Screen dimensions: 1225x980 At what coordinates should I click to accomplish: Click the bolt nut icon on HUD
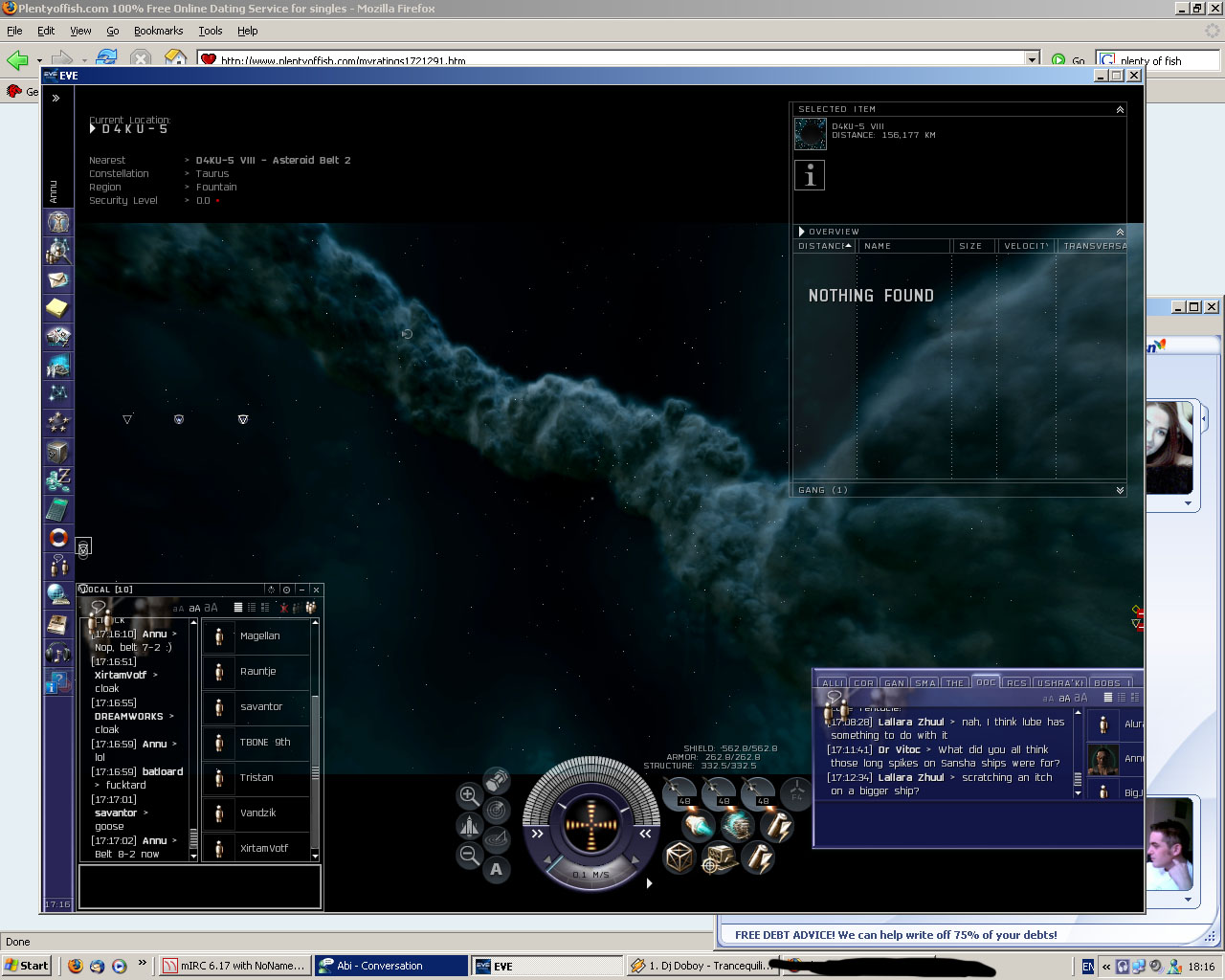(x=496, y=781)
